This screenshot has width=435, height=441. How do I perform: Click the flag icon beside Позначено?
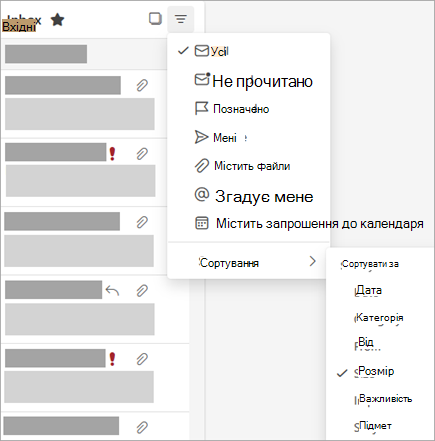(x=201, y=109)
